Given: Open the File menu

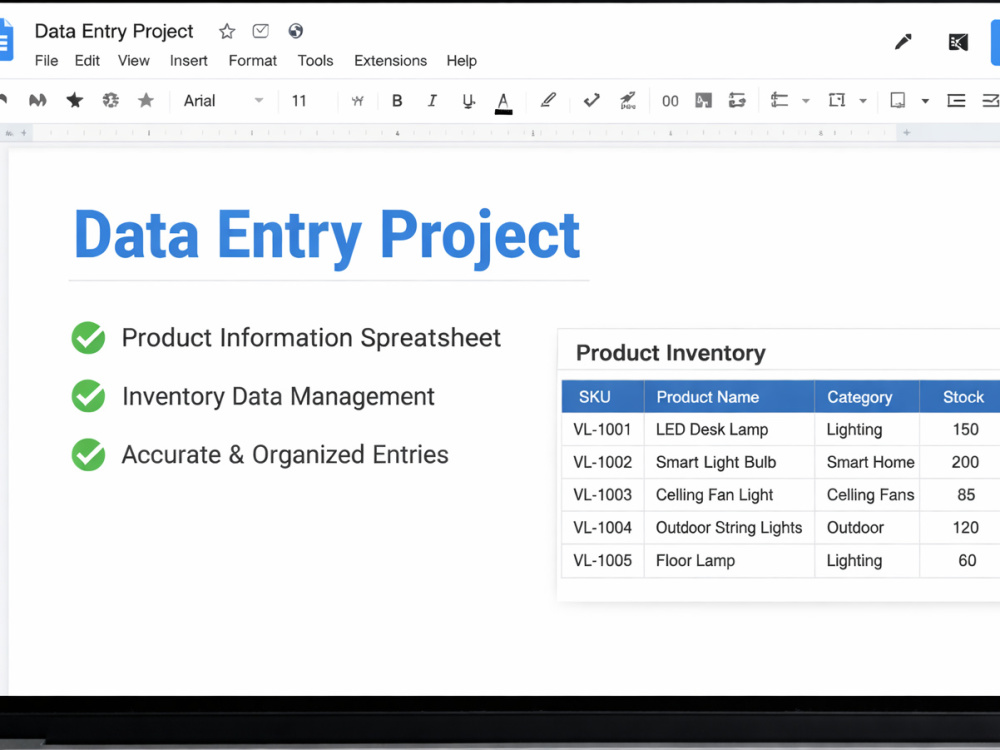Looking at the screenshot, I should click(x=46, y=61).
